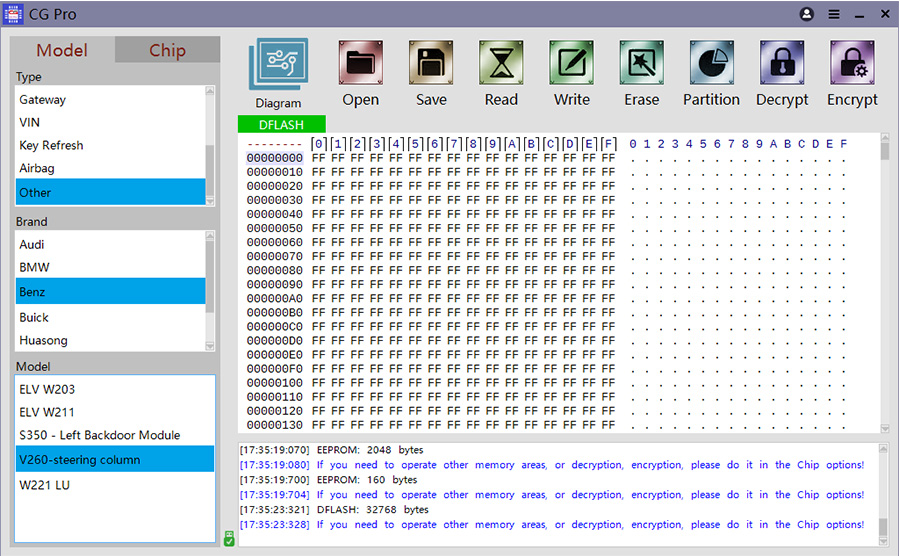
Task: Click the Write pencil icon
Action: coord(571,64)
